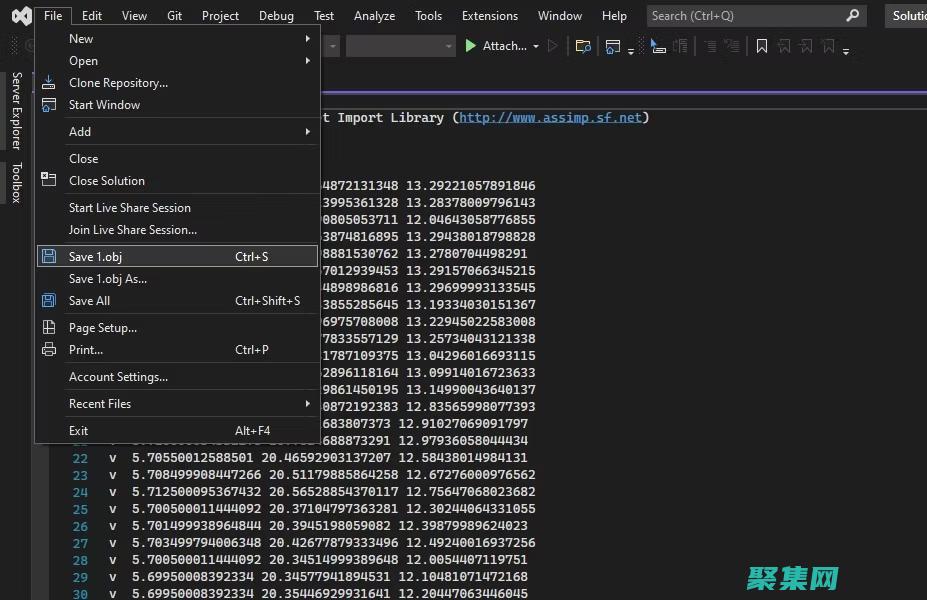
Task: Select Account Settings menu entry
Action: tap(118, 377)
